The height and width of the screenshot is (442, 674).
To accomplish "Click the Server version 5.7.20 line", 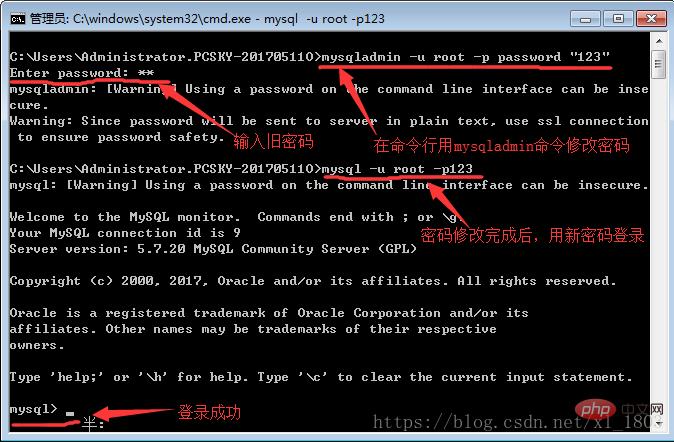I will (213, 249).
